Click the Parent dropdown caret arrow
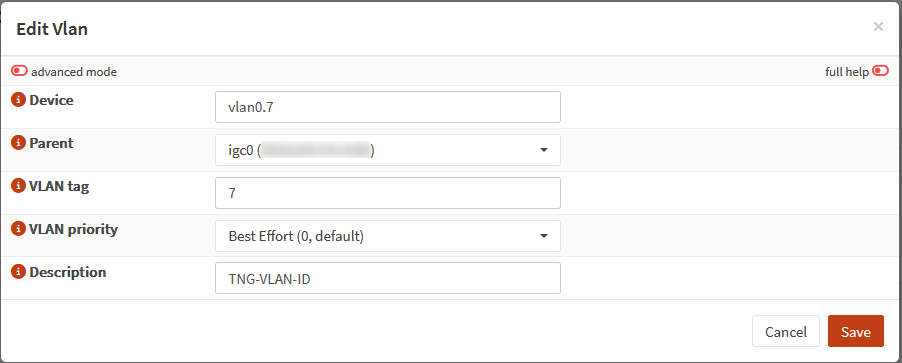Screen dimensions: 902x363 click(x=544, y=150)
